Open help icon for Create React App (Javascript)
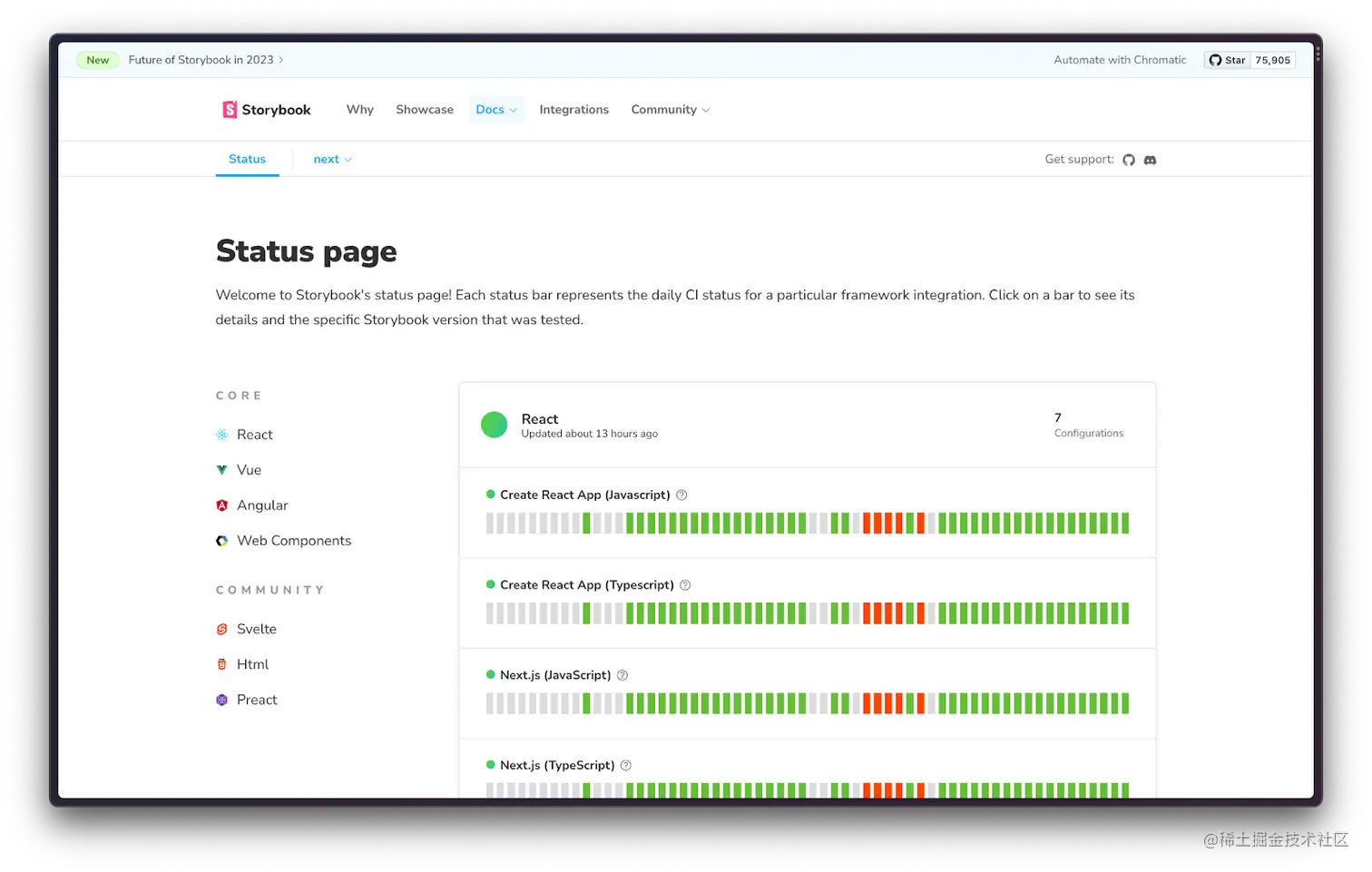 681,495
